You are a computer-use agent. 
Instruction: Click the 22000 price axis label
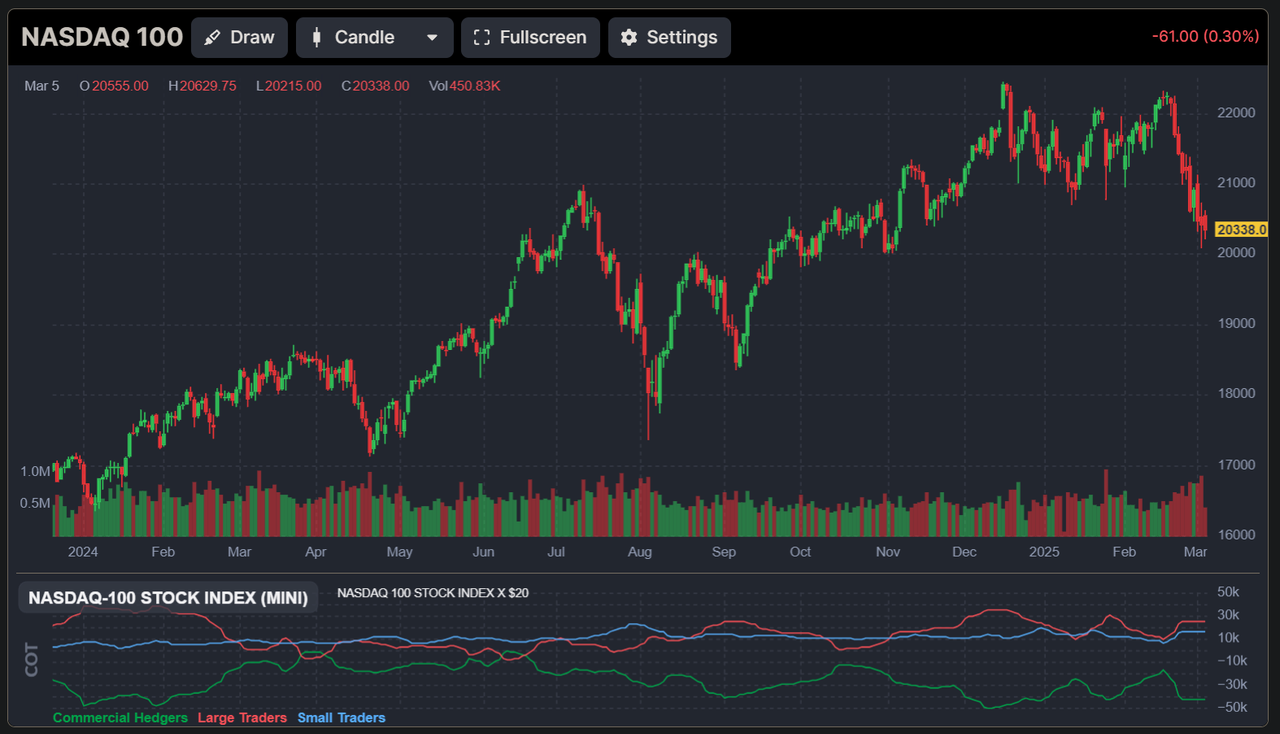click(1235, 112)
